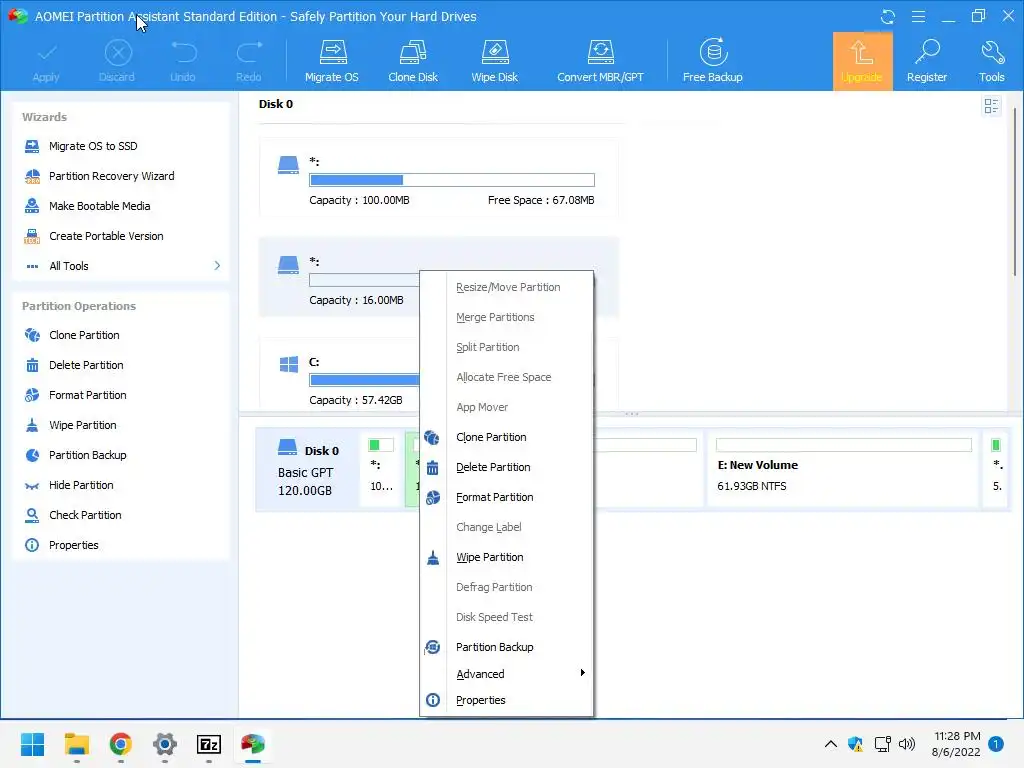The image size is (1024, 768).
Task: Click the orange Upgrade button
Action: [x=862, y=61]
